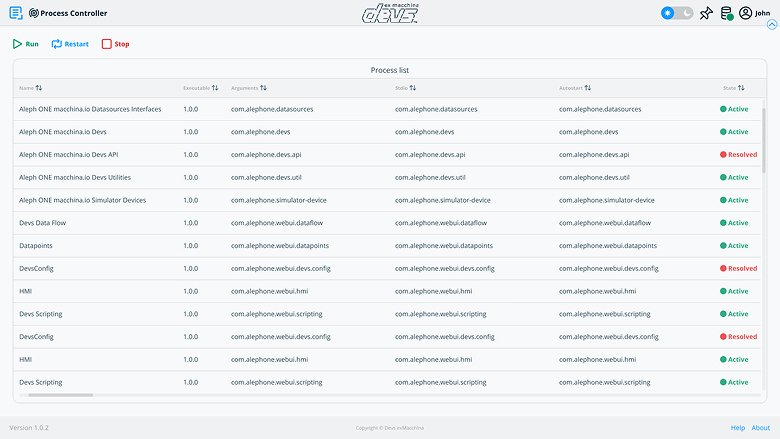Open the About link in footer
The image size is (780, 439).
(x=761, y=428)
